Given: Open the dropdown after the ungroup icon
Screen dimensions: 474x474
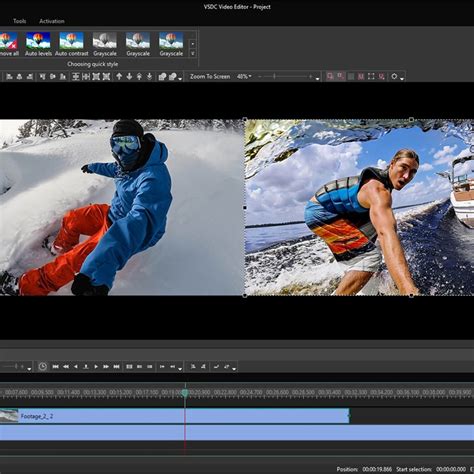Looking at the screenshot, I should point(180,79).
